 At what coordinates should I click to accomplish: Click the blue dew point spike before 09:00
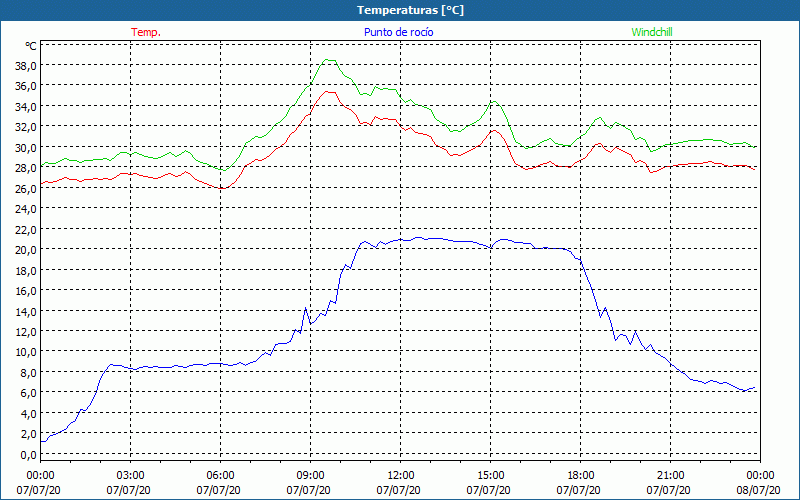pyautogui.click(x=306, y=308)
